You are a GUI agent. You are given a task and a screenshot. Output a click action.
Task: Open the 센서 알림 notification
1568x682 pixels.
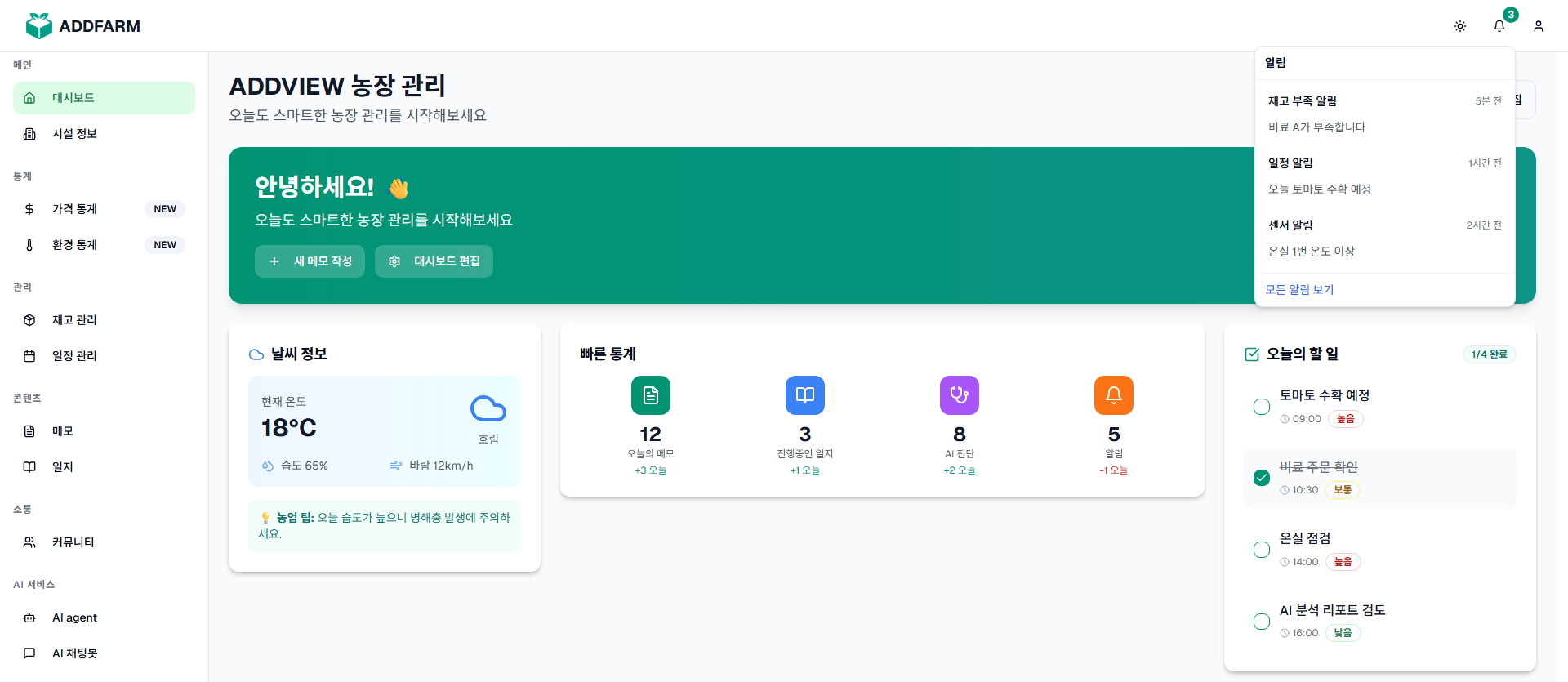pos(1385,238)
